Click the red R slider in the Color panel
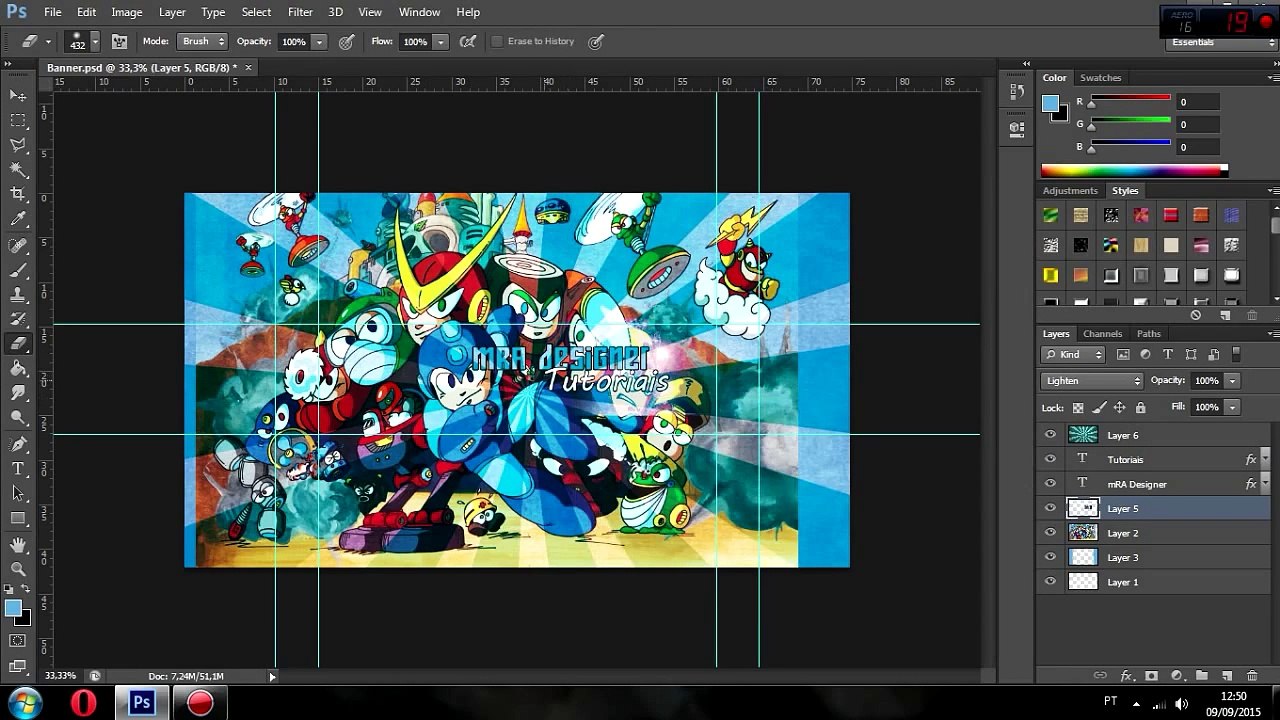This screenshot has width=1280, height=720. pyautogui.click(x=1130, y=101)
